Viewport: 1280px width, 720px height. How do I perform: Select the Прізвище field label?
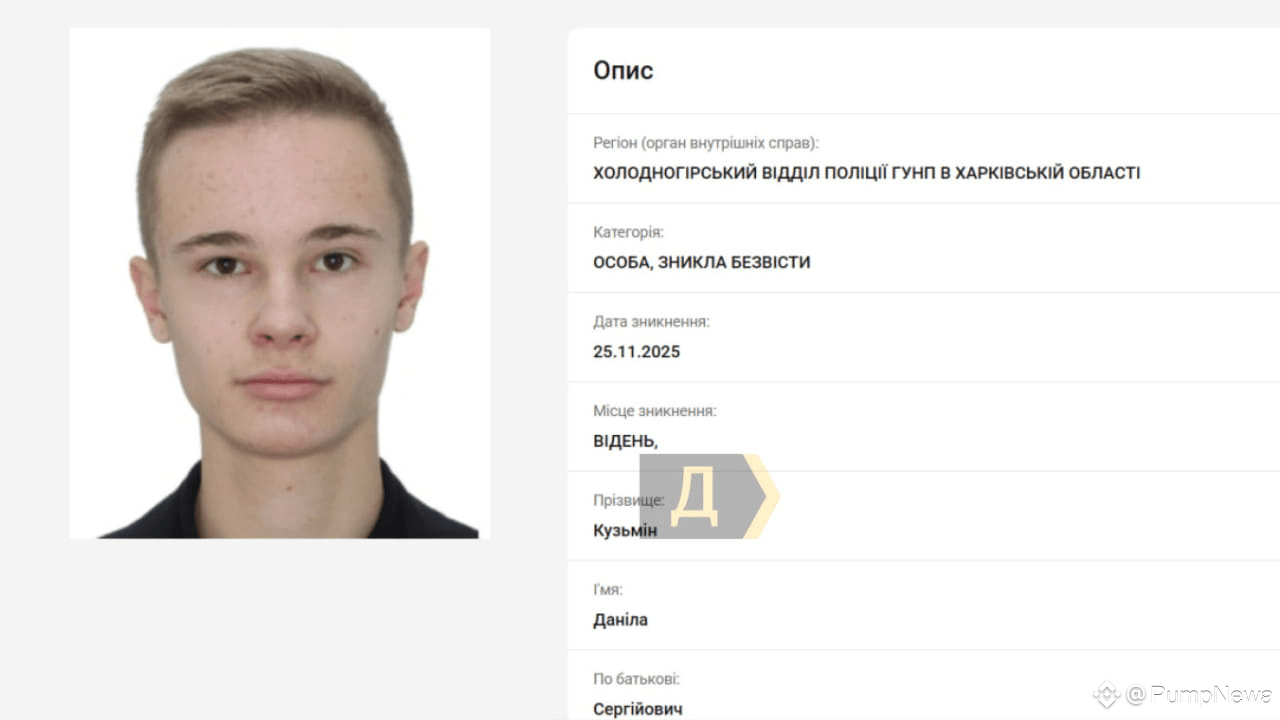628,501
